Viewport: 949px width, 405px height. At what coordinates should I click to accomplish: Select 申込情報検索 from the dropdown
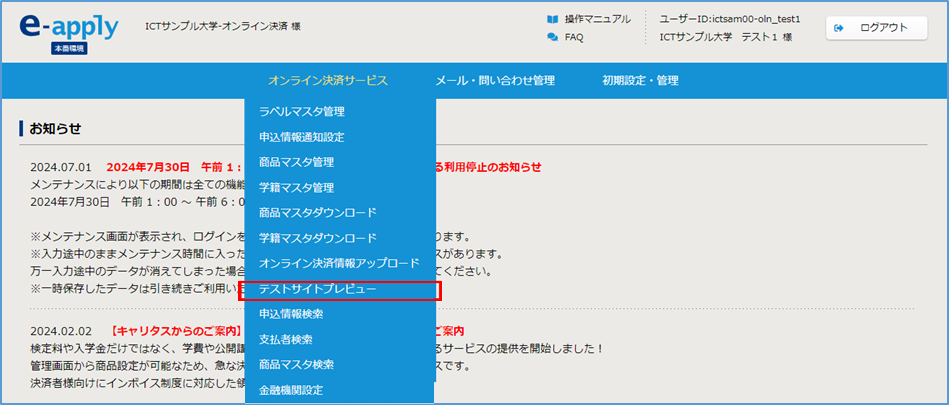tap(290, 314)
